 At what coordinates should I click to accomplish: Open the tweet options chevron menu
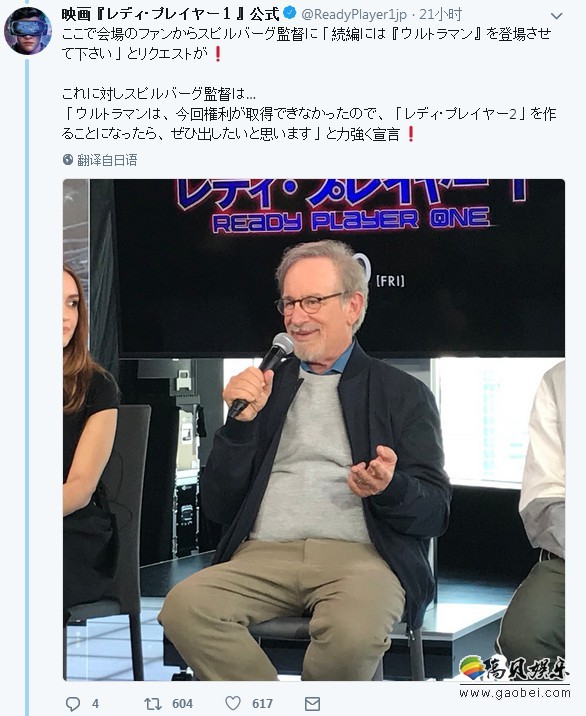[556, 16]
